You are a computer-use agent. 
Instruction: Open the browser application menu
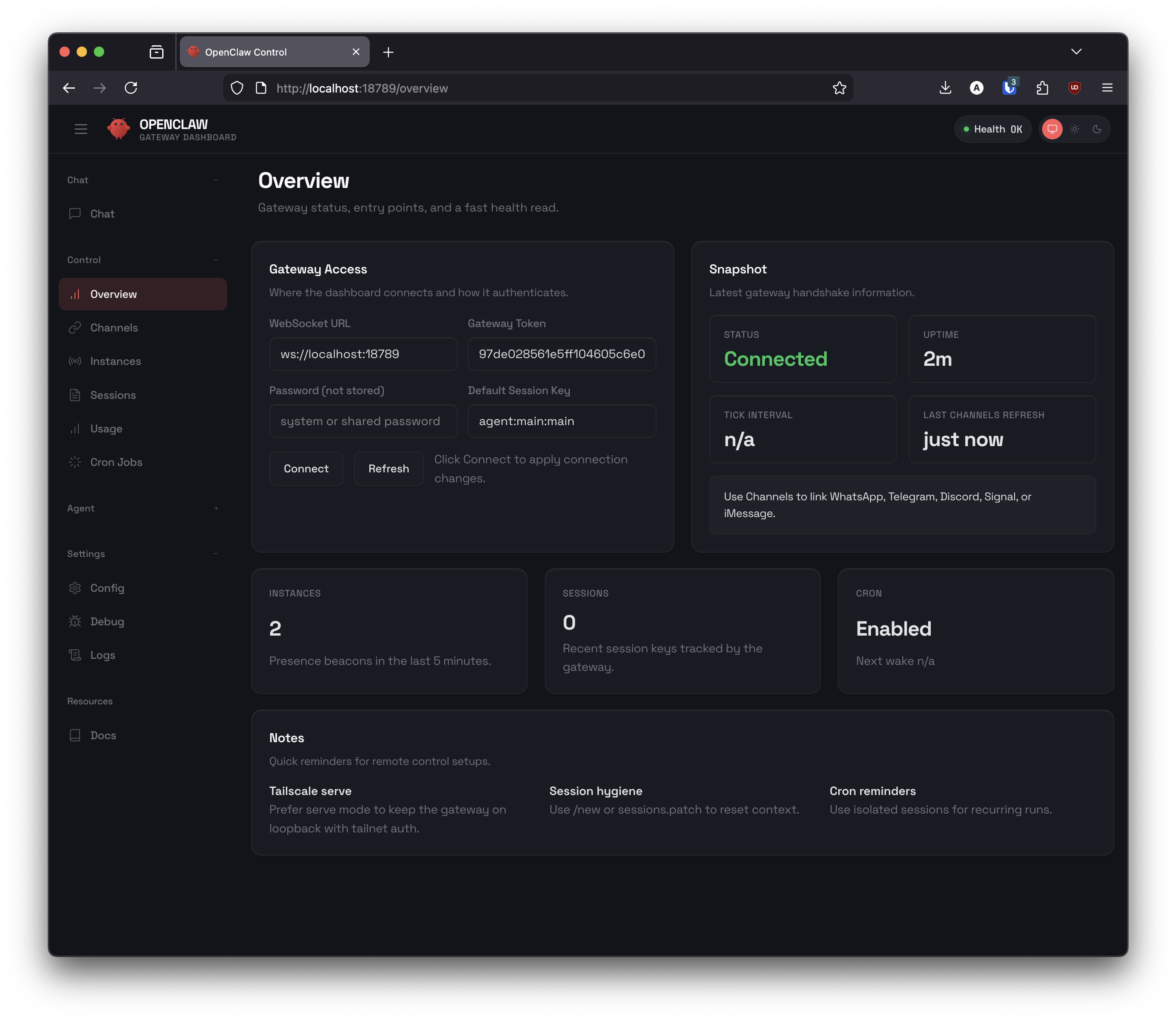[1106, 88]
